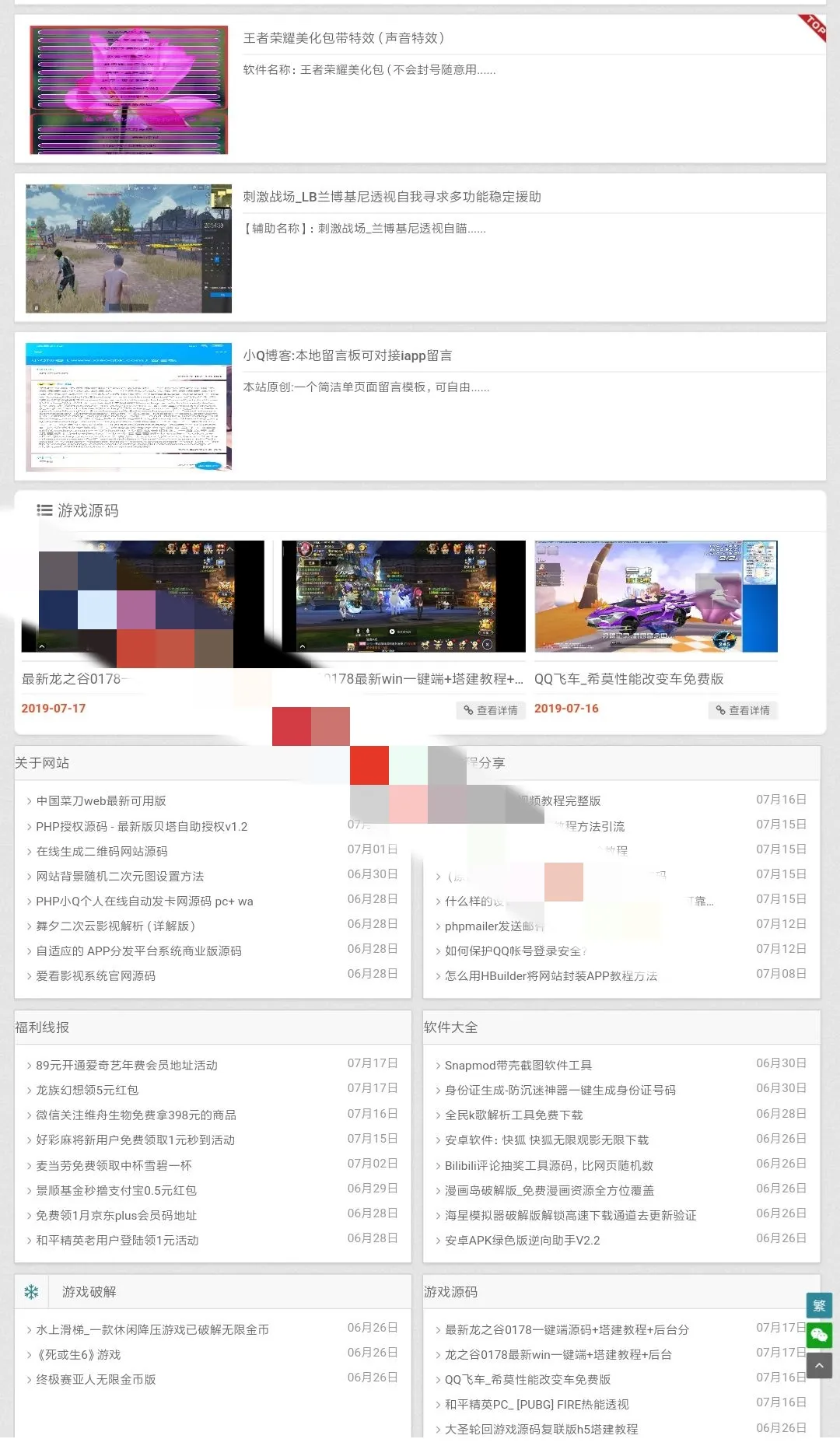Image resolution: width=840 pixels, height=1446 pixels.
Task: Open Bilibili评论抽奖工具源码 link
Action: 549,1165
